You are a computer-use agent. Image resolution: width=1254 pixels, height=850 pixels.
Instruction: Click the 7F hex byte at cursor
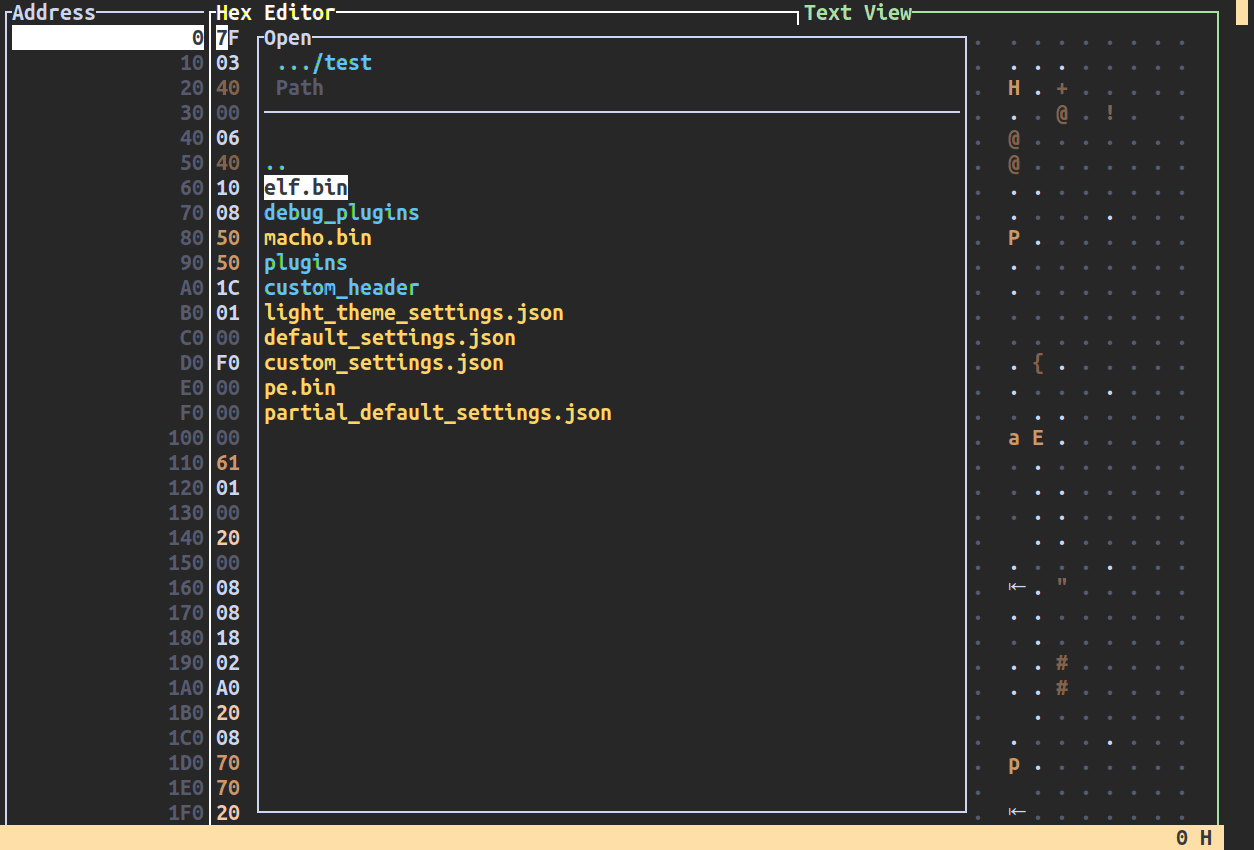(228, 38)
